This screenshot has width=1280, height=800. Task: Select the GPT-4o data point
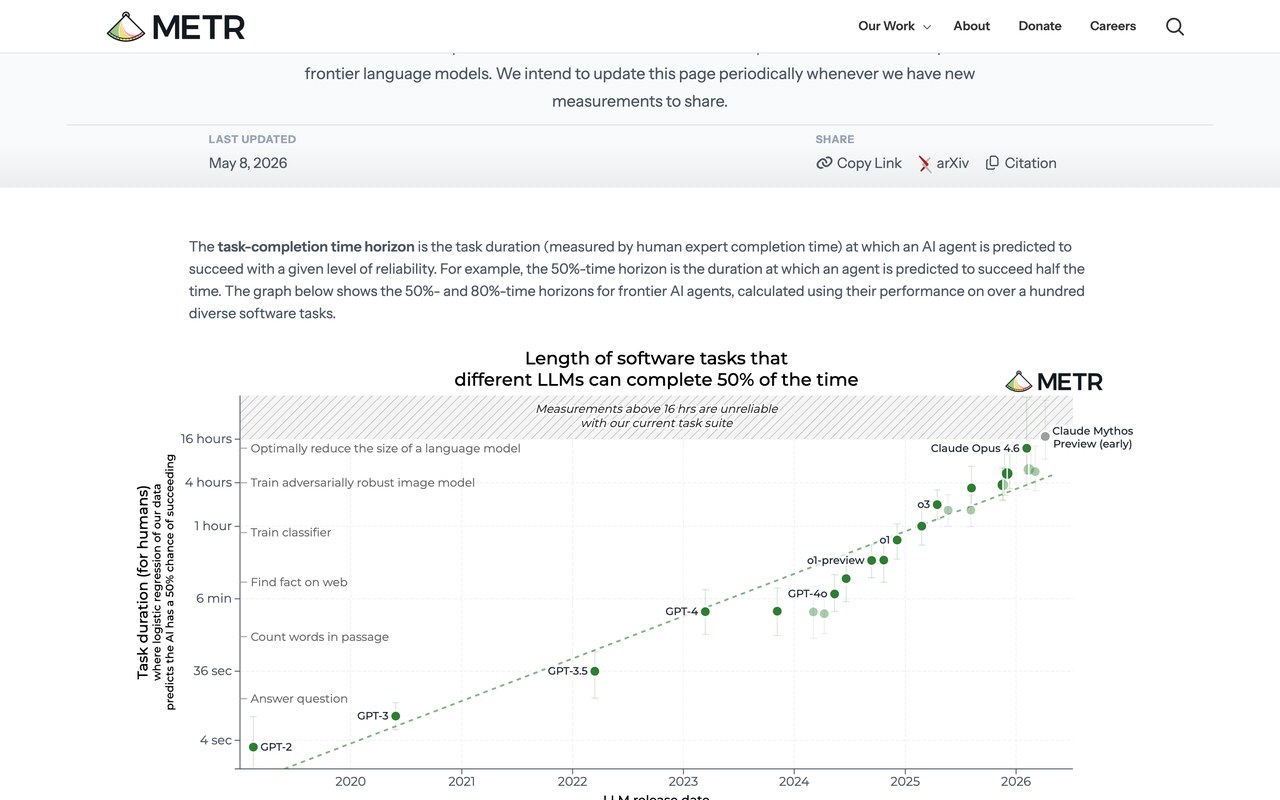(835, 594)
